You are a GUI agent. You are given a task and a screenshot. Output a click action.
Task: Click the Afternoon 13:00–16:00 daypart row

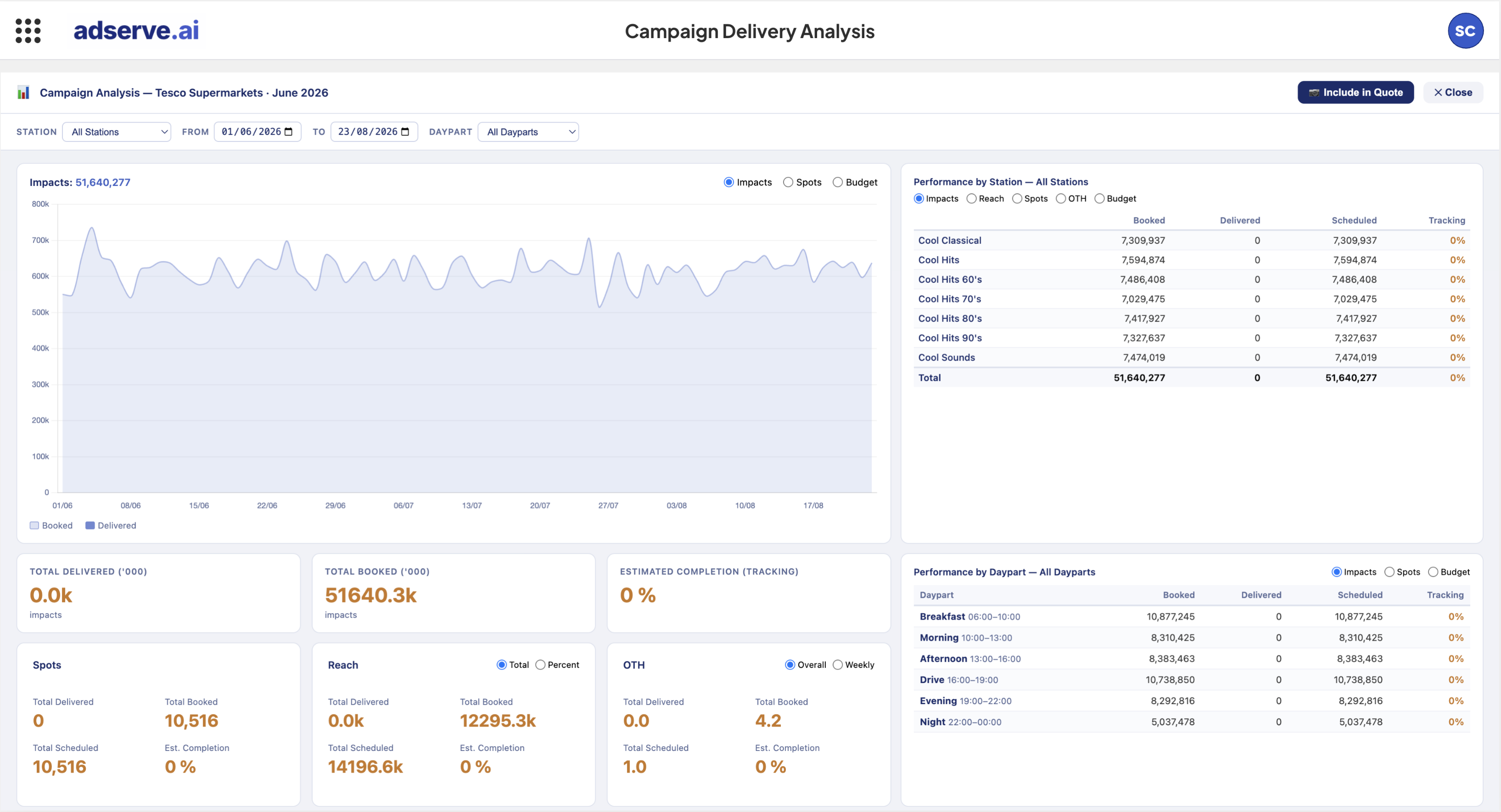coord(1191,659)
